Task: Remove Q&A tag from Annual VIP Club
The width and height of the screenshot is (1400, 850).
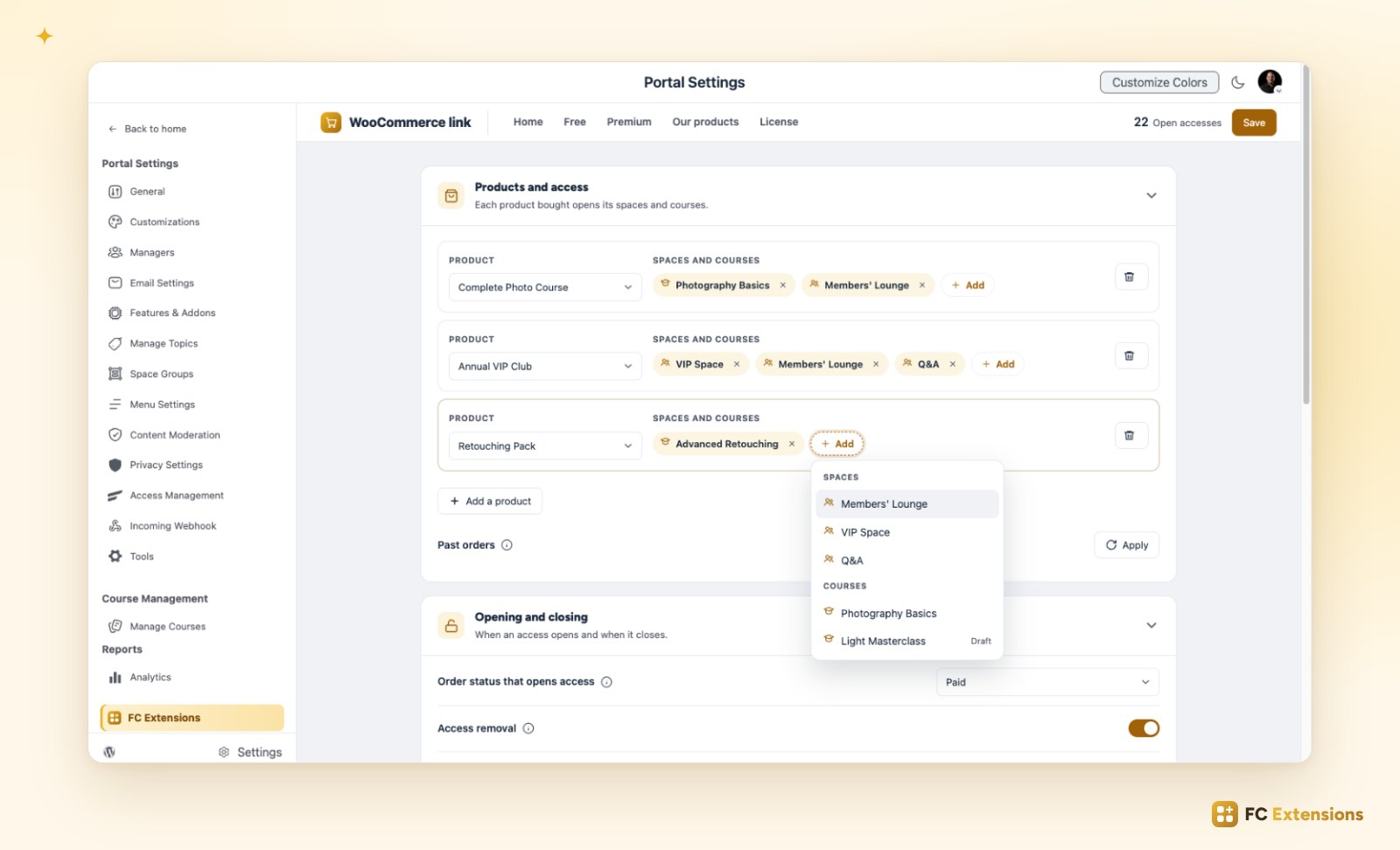Action: tap(953, 364)
